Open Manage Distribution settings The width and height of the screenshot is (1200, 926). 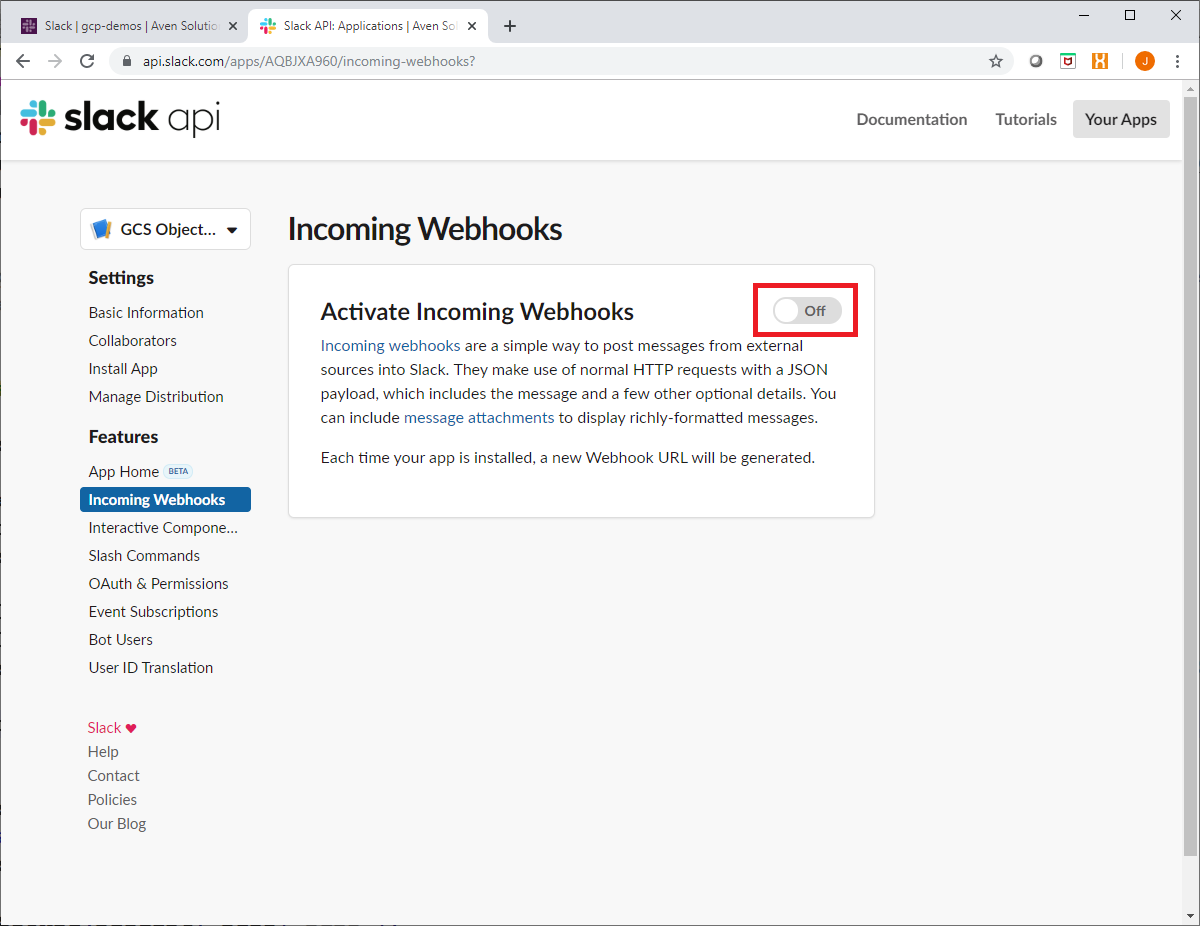click(x=156, y=397)
